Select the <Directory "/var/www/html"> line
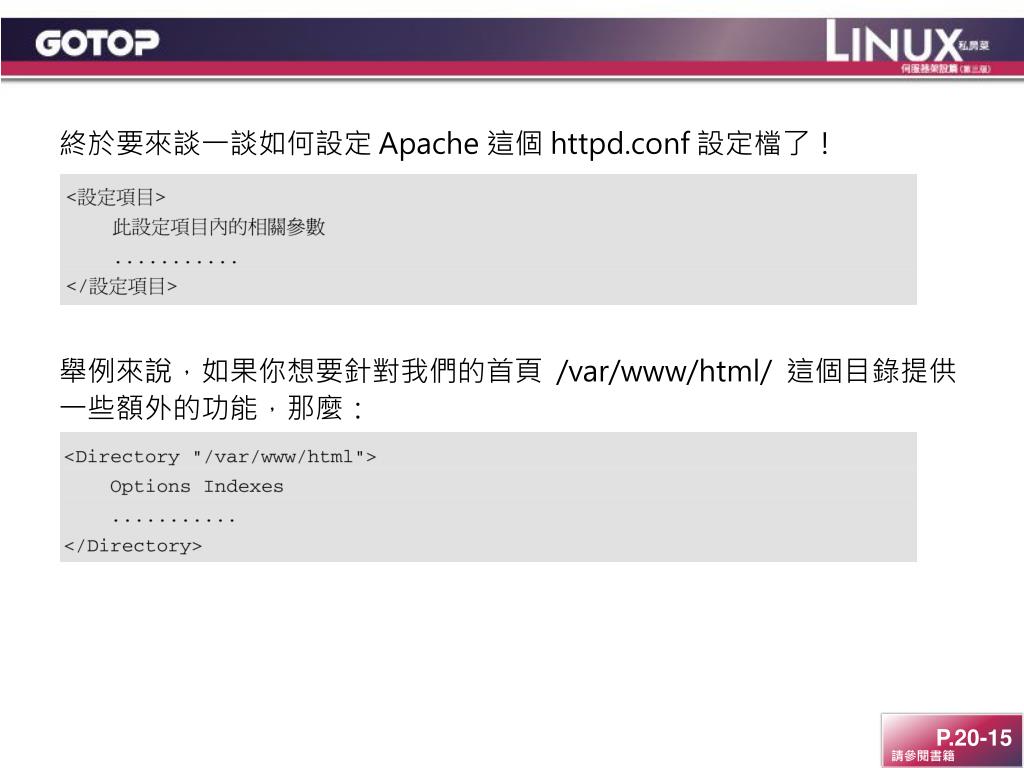Screen dimensions: 1024x768 220,456
